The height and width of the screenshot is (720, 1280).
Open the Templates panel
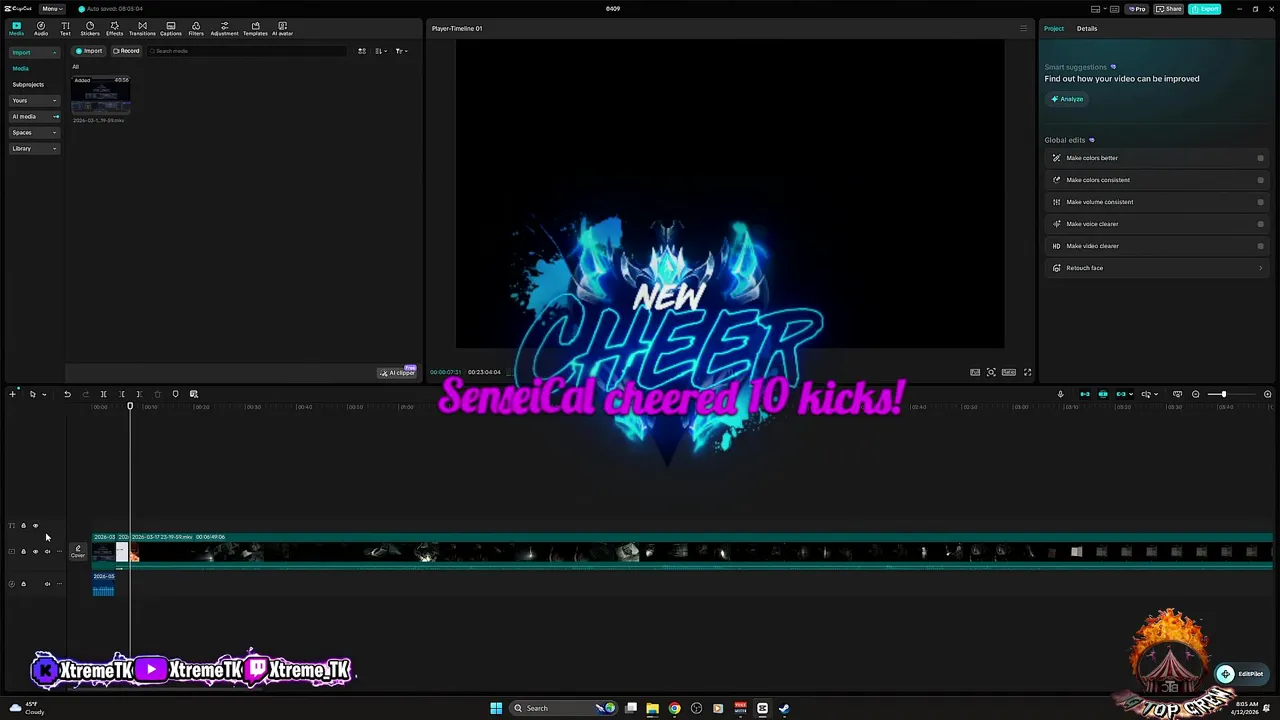pyautogui.click(x=255, y=28)
